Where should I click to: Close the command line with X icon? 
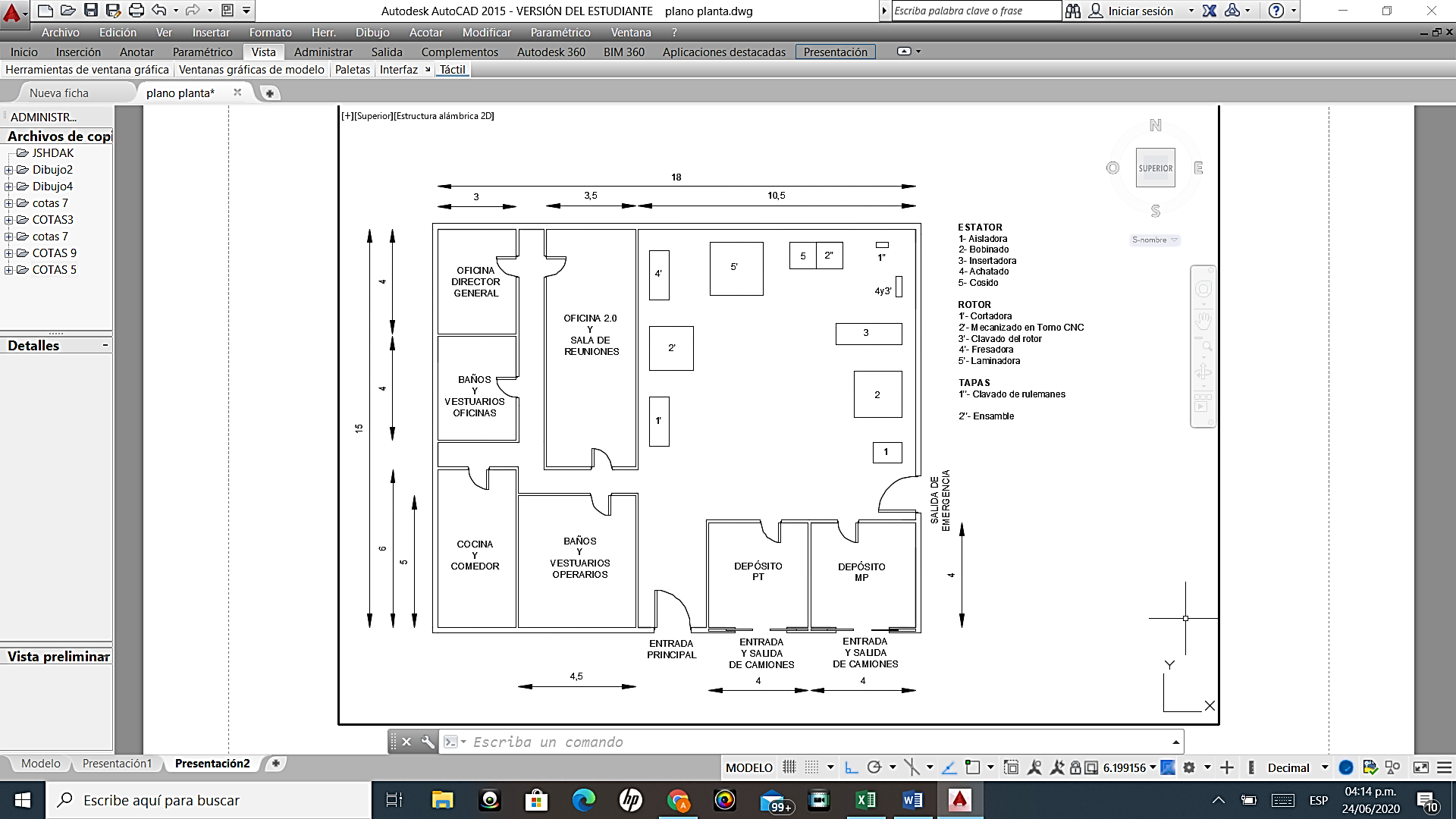click(x=406, y=742)
